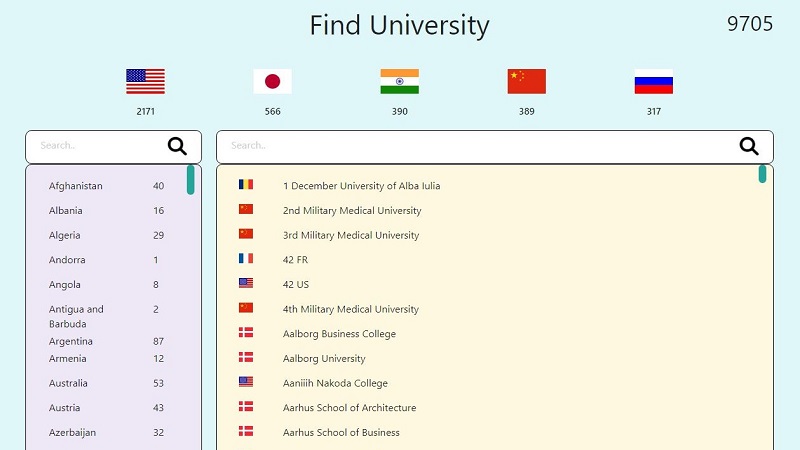Select the Russia flag showing 317
800x450 pixels.
click(x=654, y=82)
